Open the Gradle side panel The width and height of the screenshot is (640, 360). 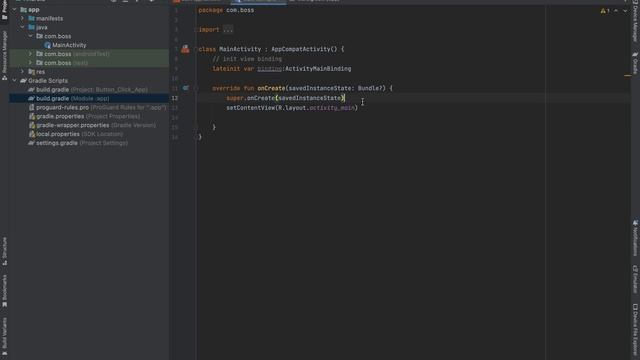(635, 62)
